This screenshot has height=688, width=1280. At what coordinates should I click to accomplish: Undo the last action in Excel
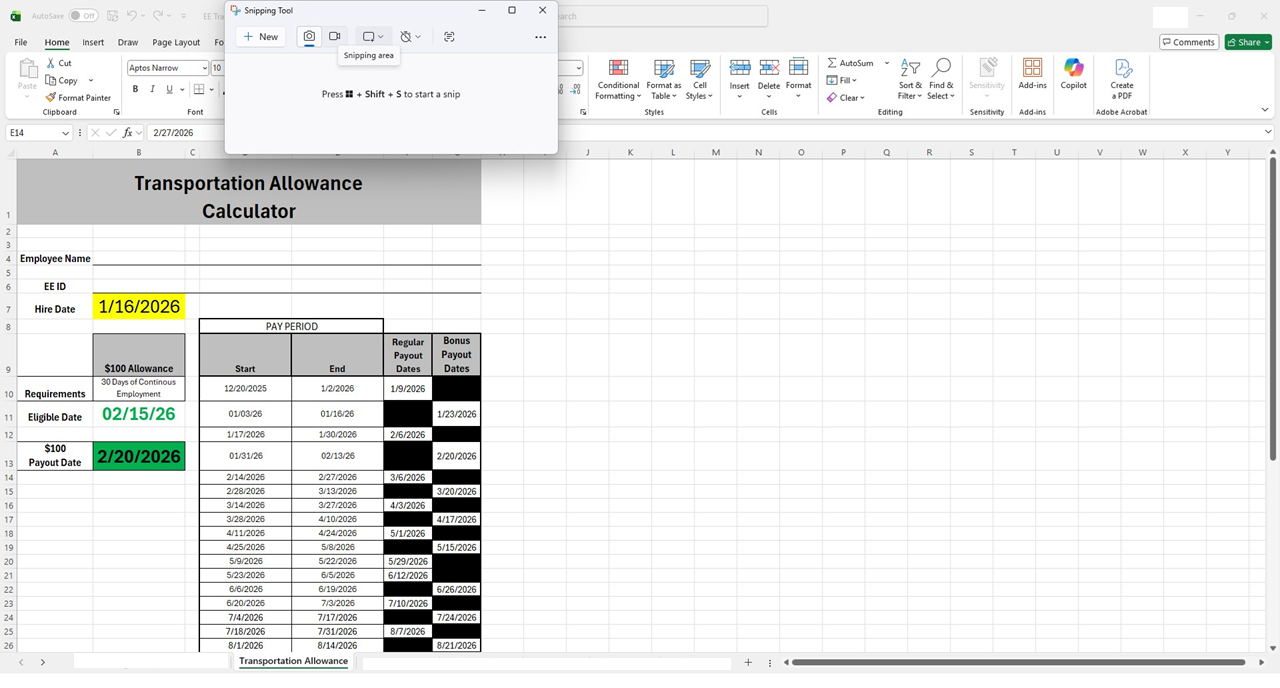pos(133,16)
